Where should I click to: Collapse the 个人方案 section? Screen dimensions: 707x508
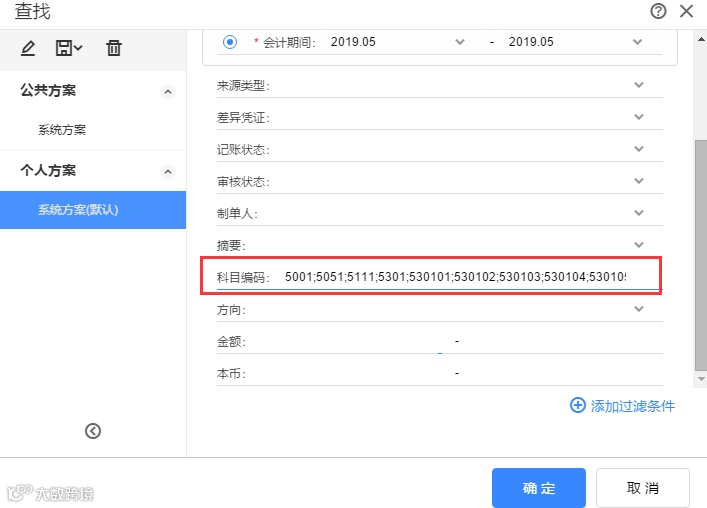coord(168,171)
